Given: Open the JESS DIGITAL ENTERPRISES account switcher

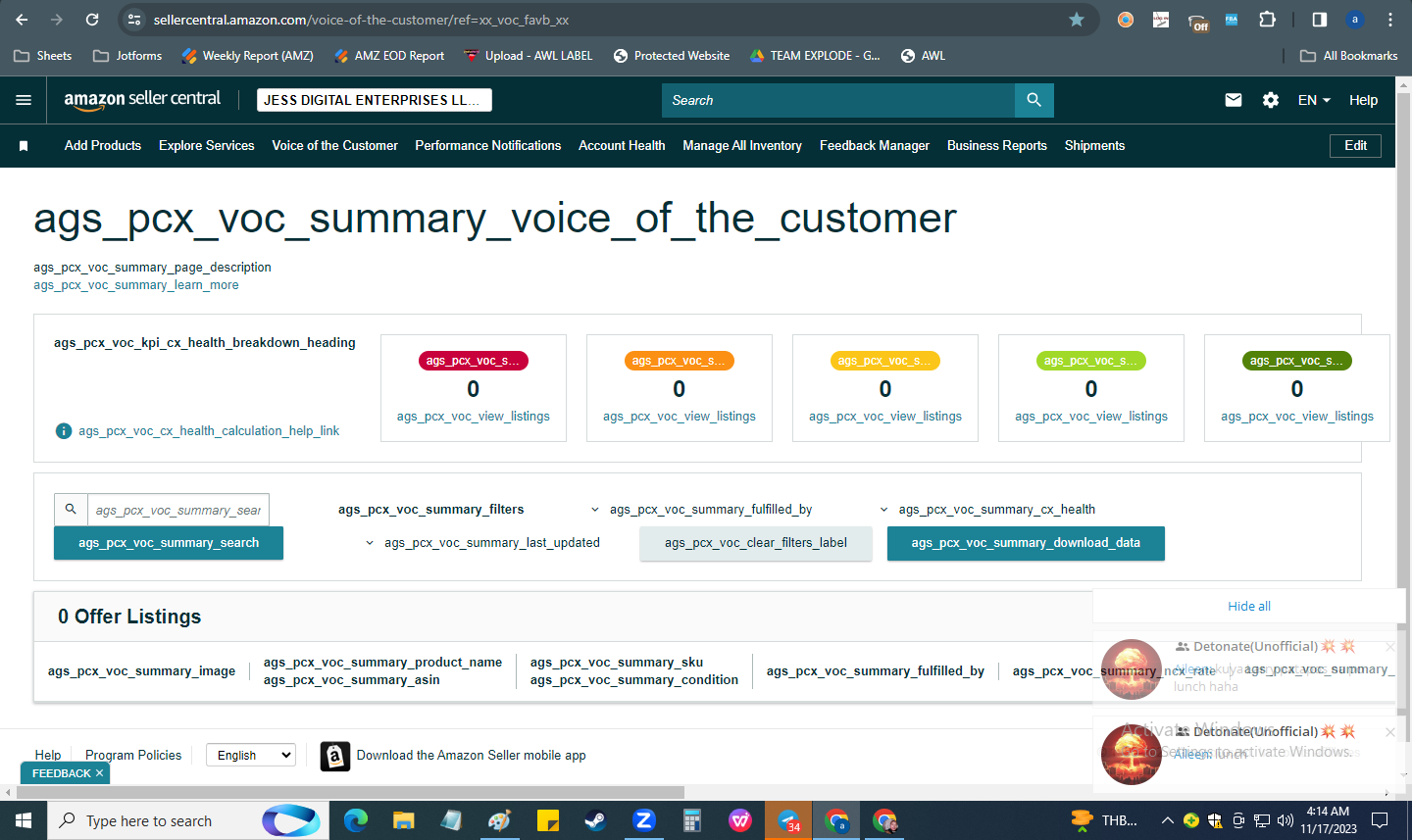Looking at the screenshot, I should (375, 100).
